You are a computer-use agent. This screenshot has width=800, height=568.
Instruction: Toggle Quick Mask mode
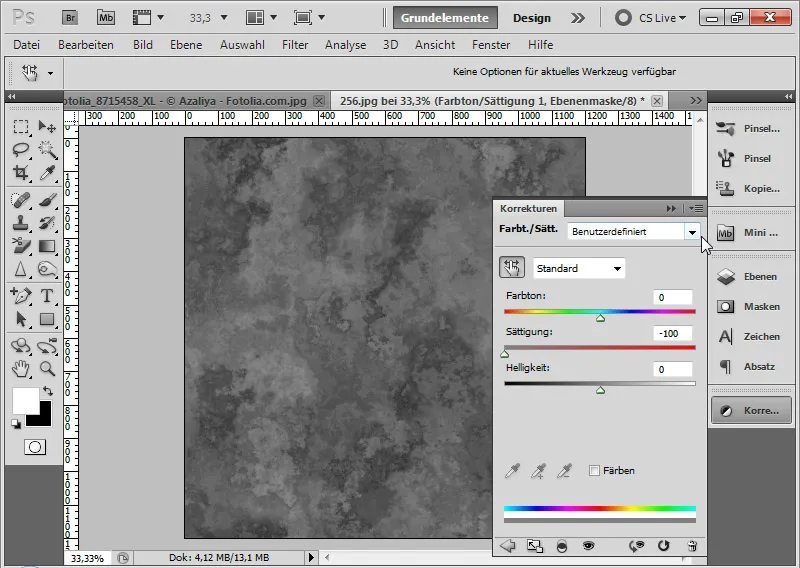coord(35,447)
